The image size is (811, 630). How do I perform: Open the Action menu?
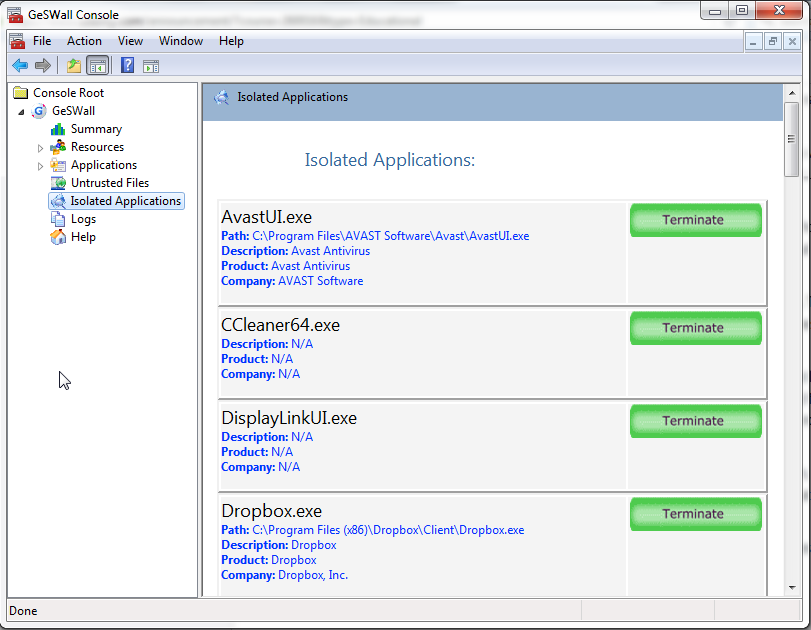click(84, 41)
